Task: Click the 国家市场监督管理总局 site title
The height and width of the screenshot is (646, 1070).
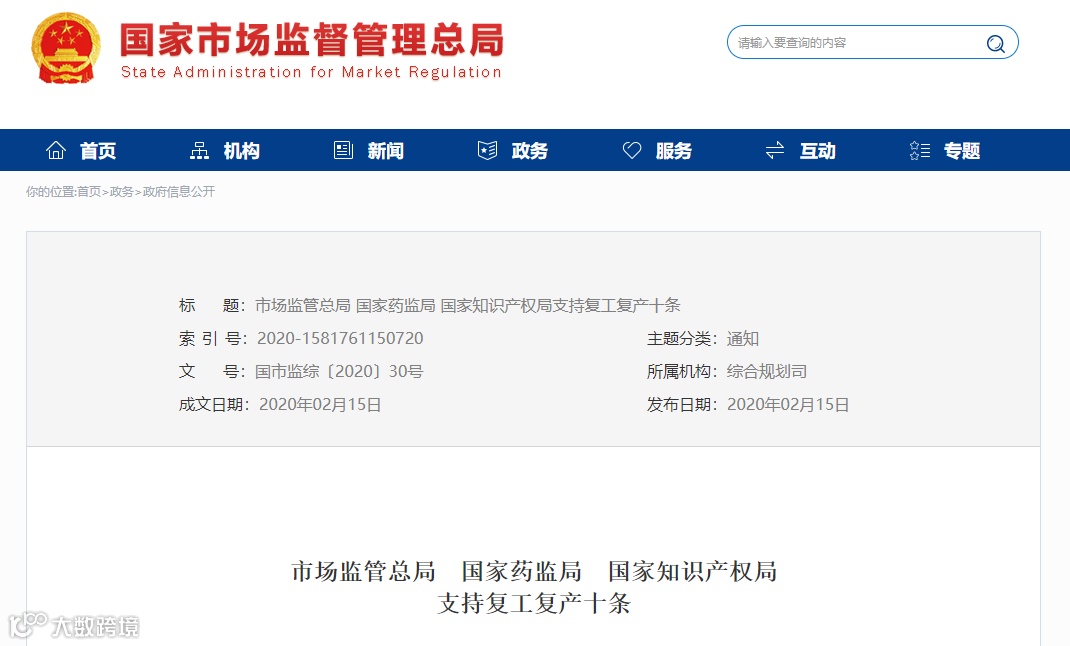Action: pos(312,40)
